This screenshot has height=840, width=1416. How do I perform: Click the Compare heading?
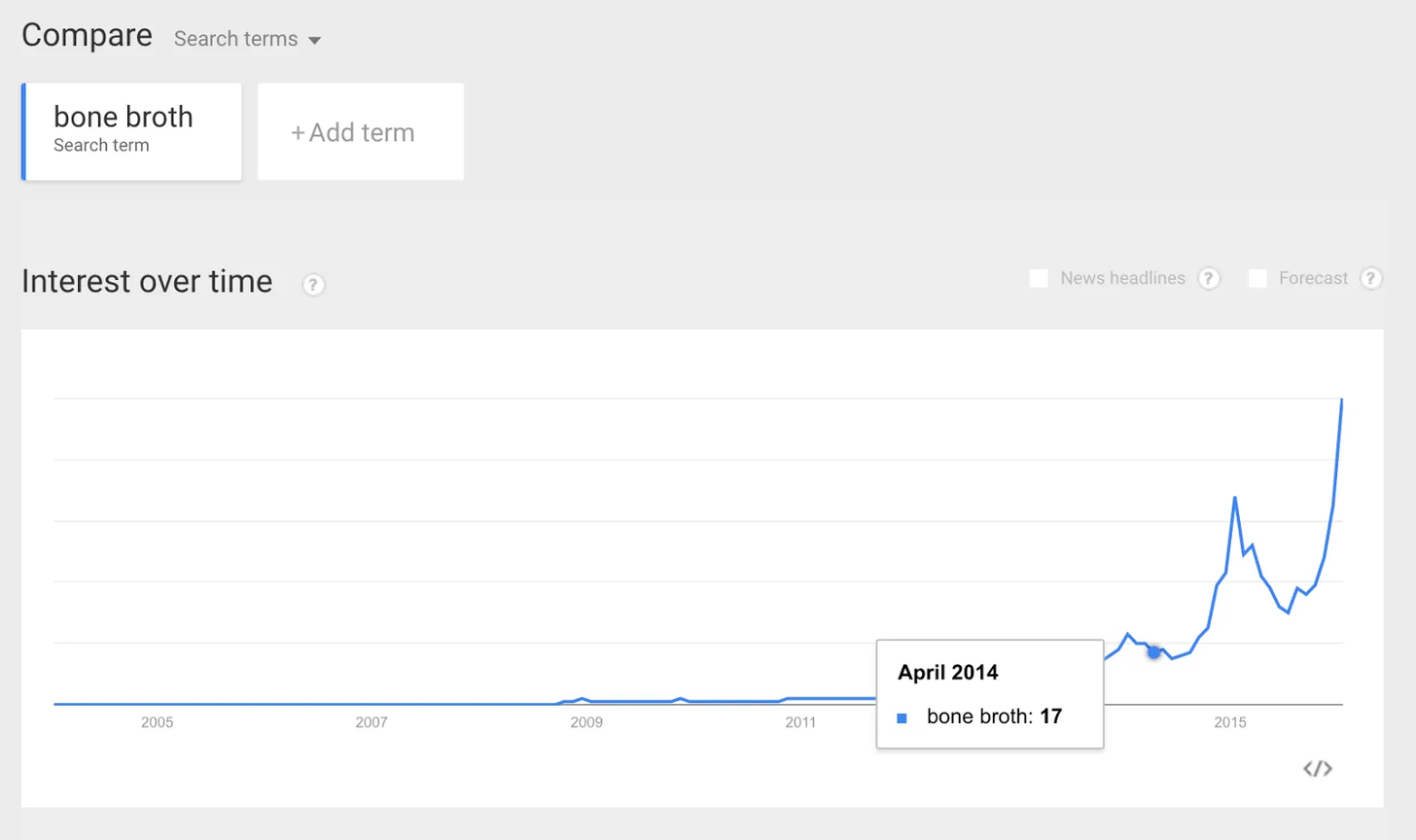click(87, 35)
